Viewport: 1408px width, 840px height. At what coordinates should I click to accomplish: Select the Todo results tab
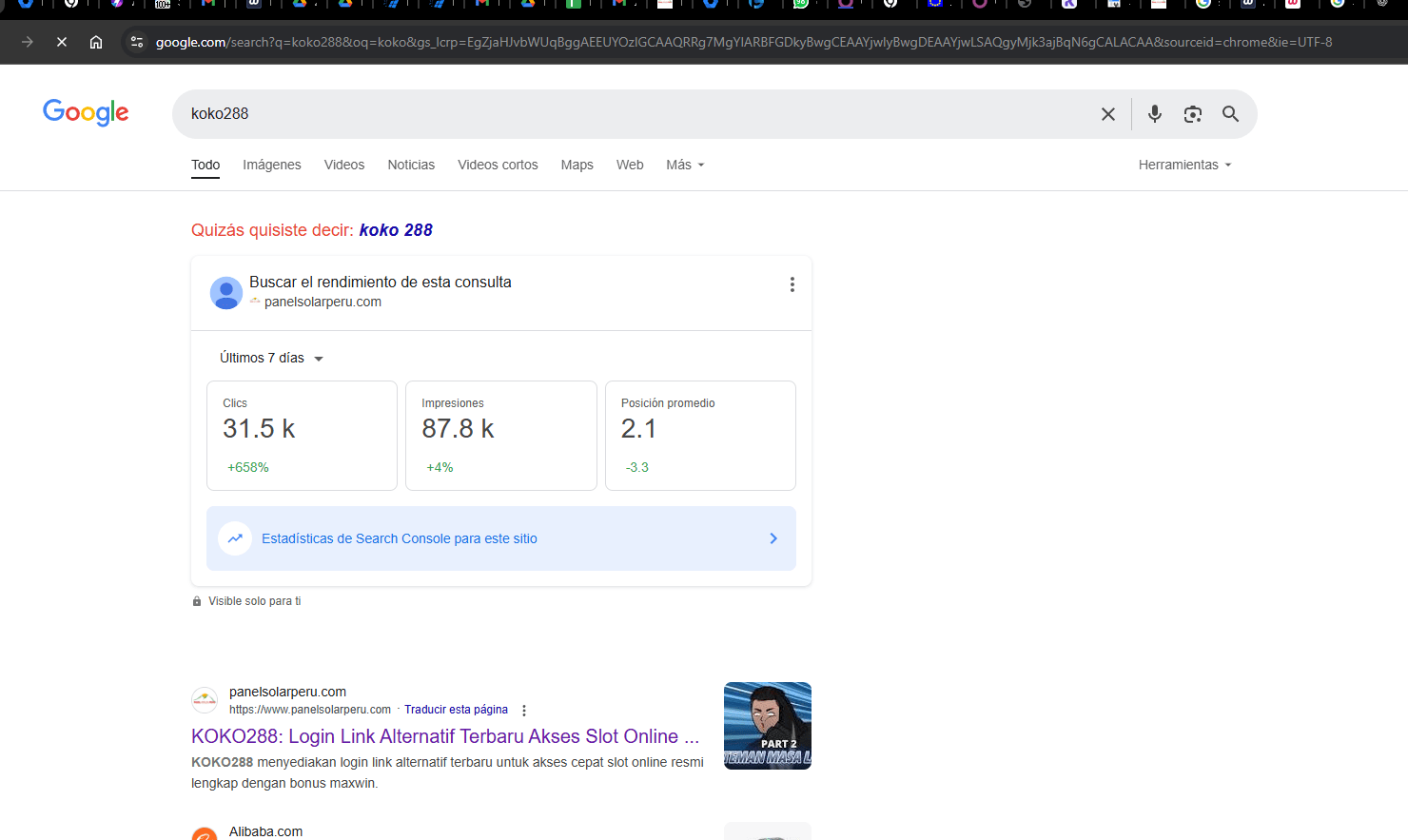point(205,166)
